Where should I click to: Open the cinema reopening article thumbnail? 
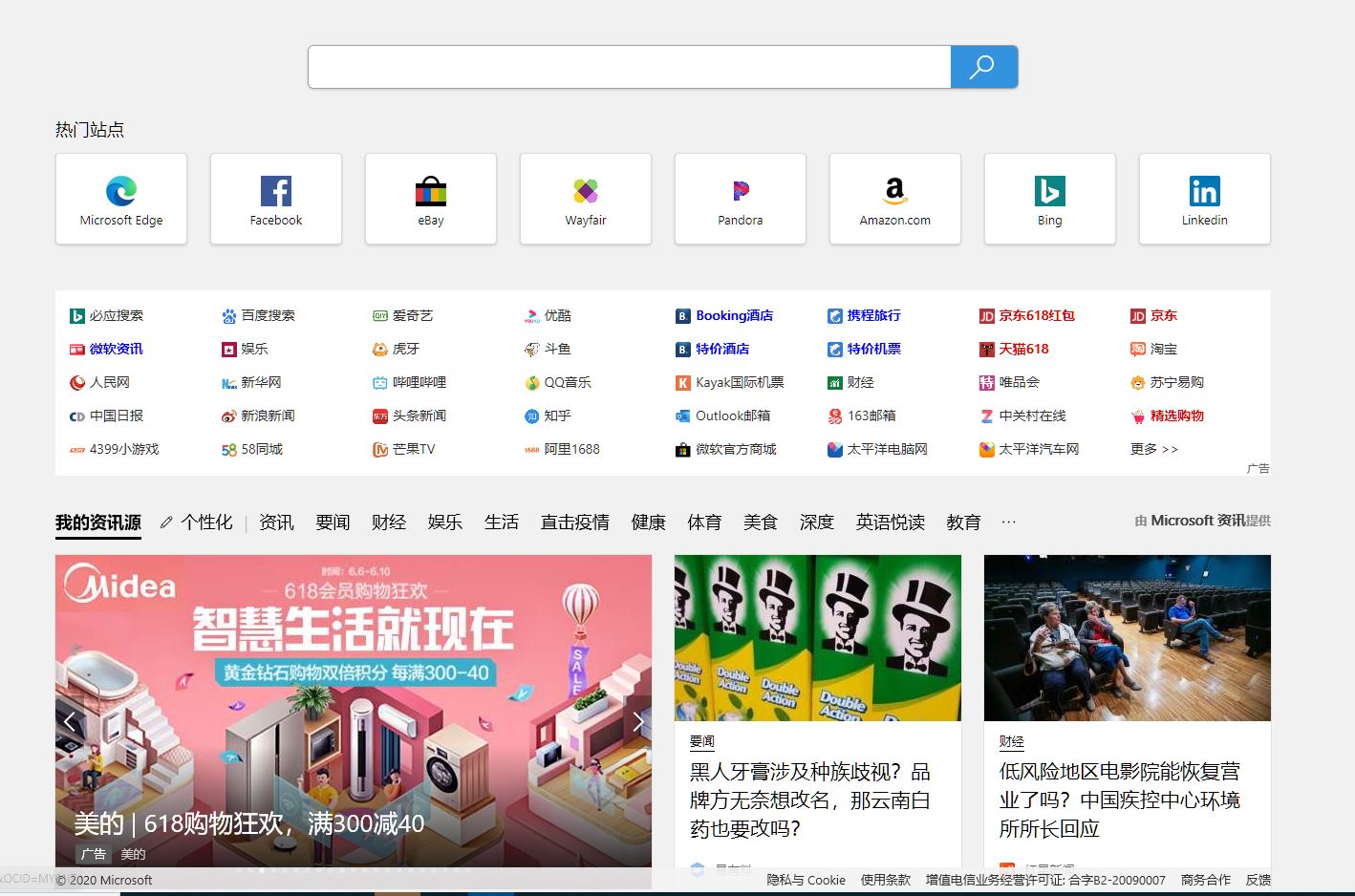(1128, 638)
